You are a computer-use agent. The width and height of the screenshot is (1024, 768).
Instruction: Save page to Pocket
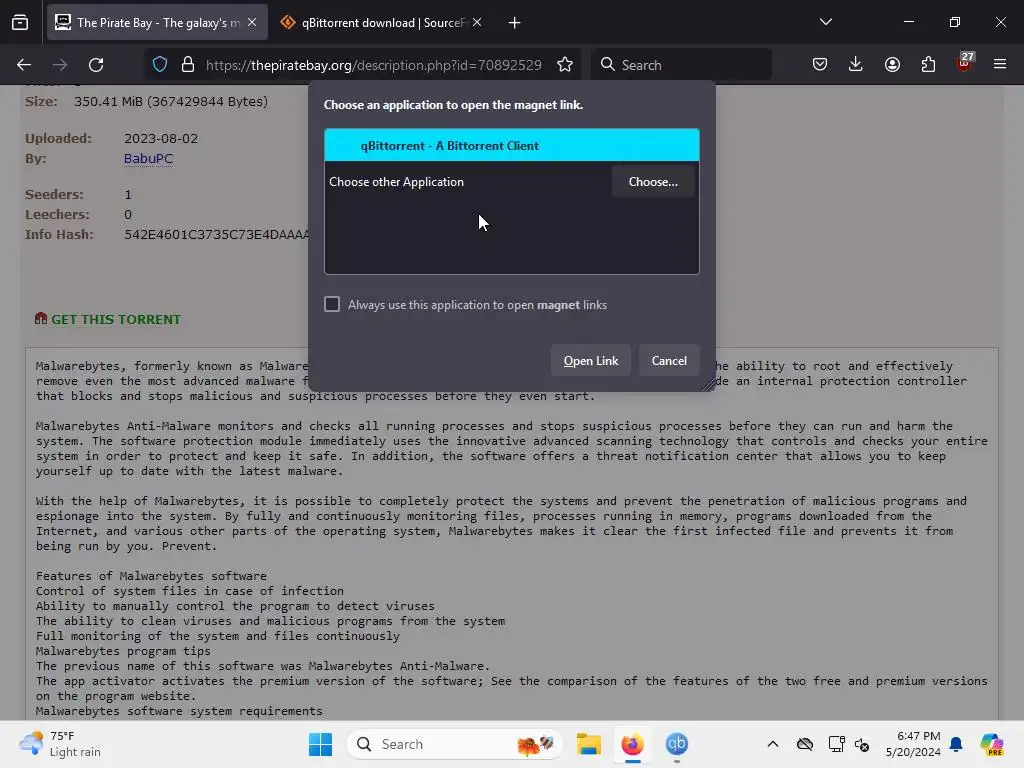pos(820,65)
